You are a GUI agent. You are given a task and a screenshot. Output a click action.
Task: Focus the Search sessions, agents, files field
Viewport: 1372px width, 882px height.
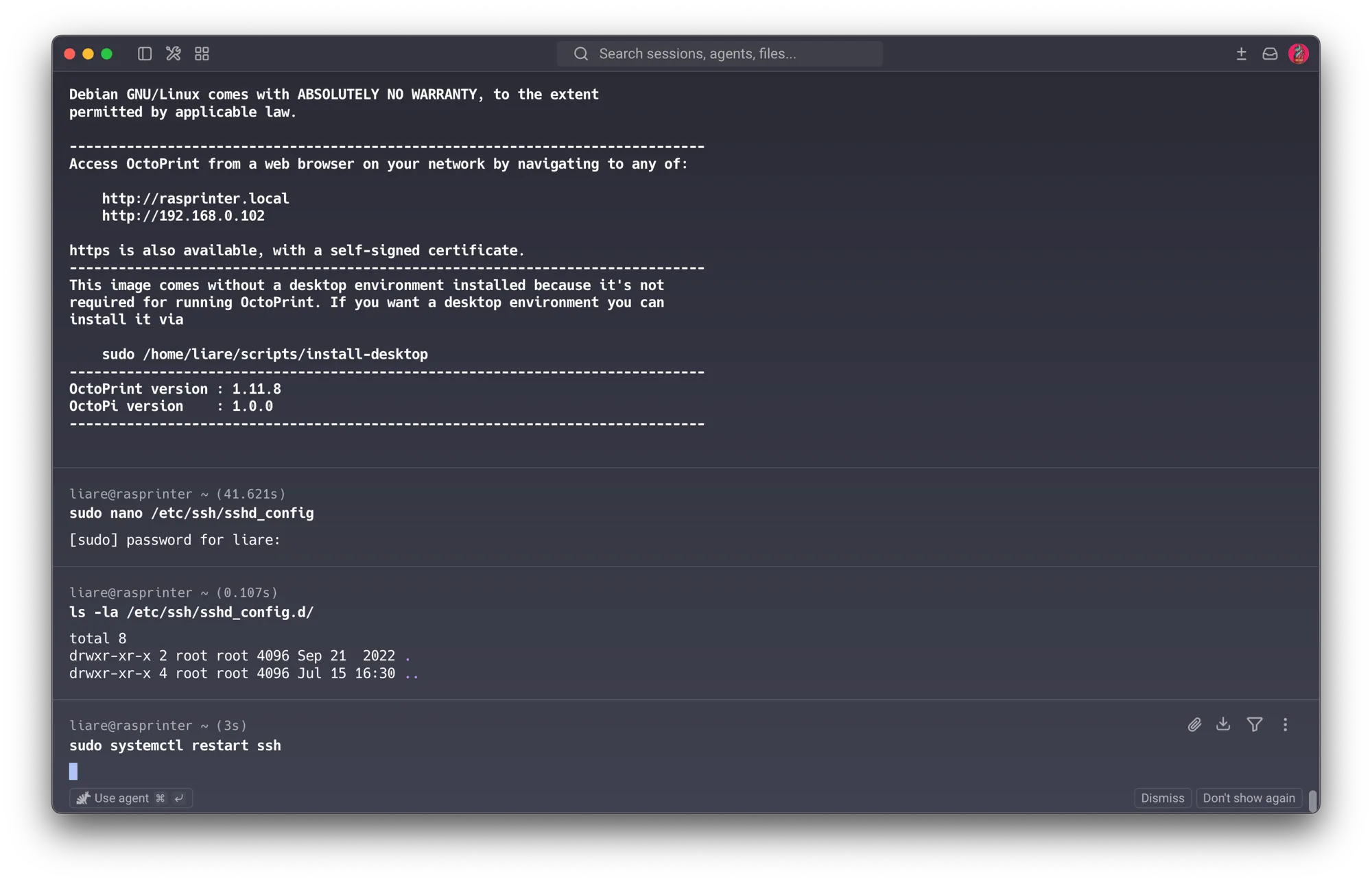click(x=720, y=53)
